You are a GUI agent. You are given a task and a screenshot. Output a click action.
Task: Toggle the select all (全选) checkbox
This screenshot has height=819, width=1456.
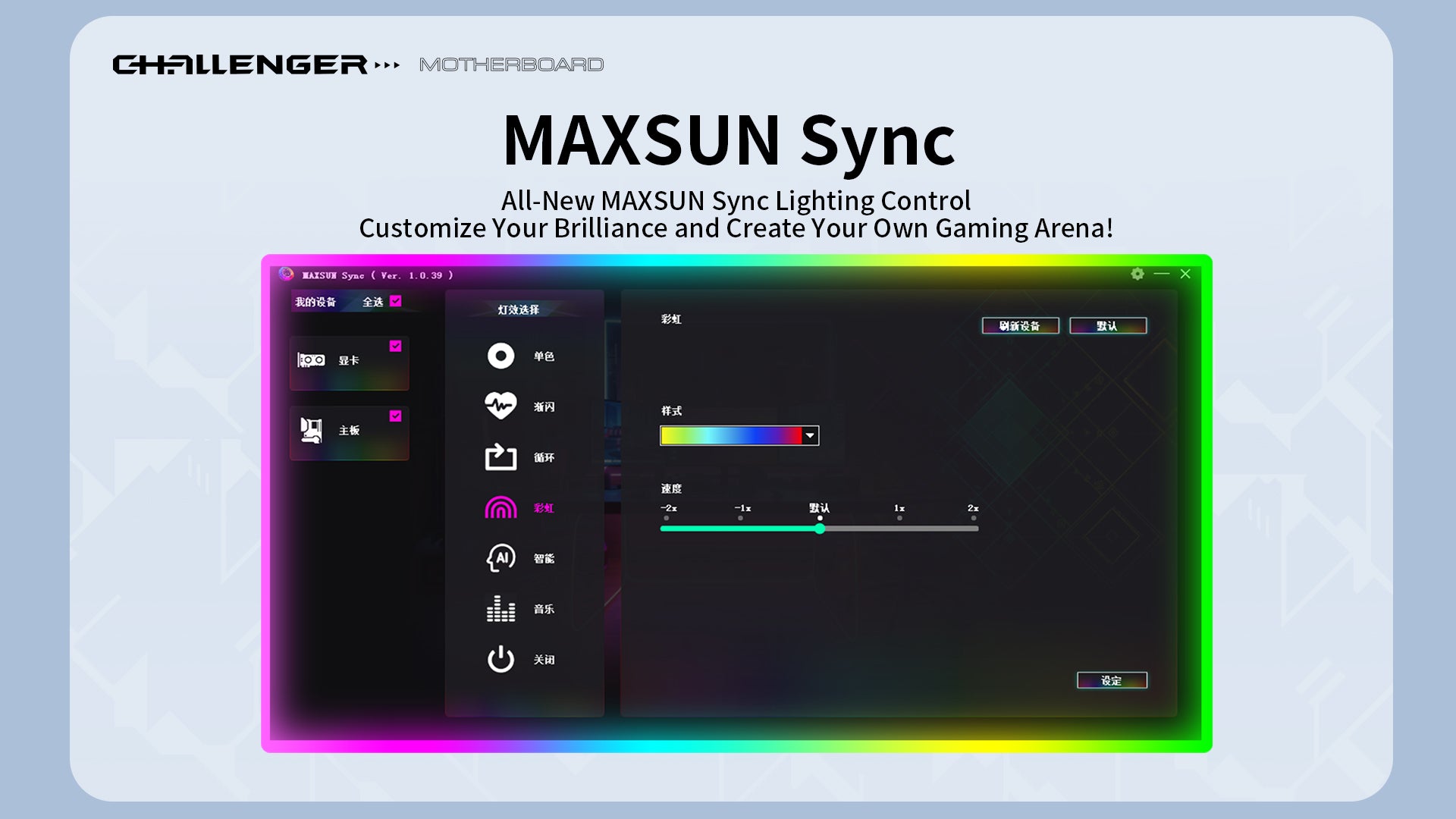(396, 301)
